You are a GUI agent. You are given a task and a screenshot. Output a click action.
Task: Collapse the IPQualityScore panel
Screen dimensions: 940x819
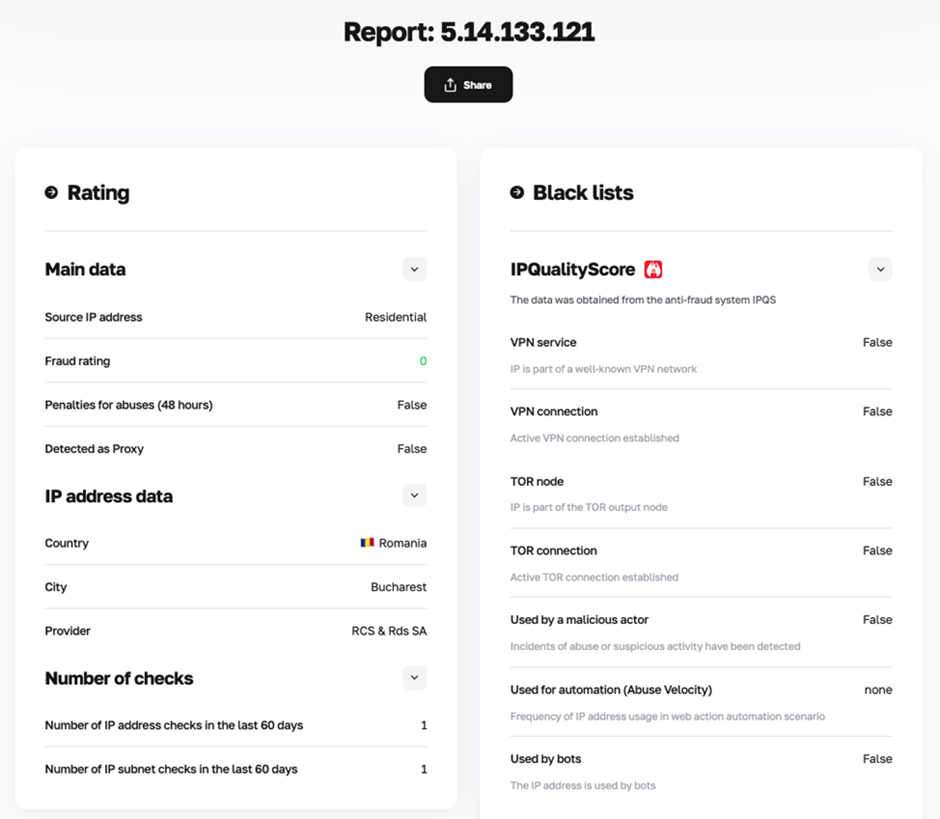click(x=880, y=269)
